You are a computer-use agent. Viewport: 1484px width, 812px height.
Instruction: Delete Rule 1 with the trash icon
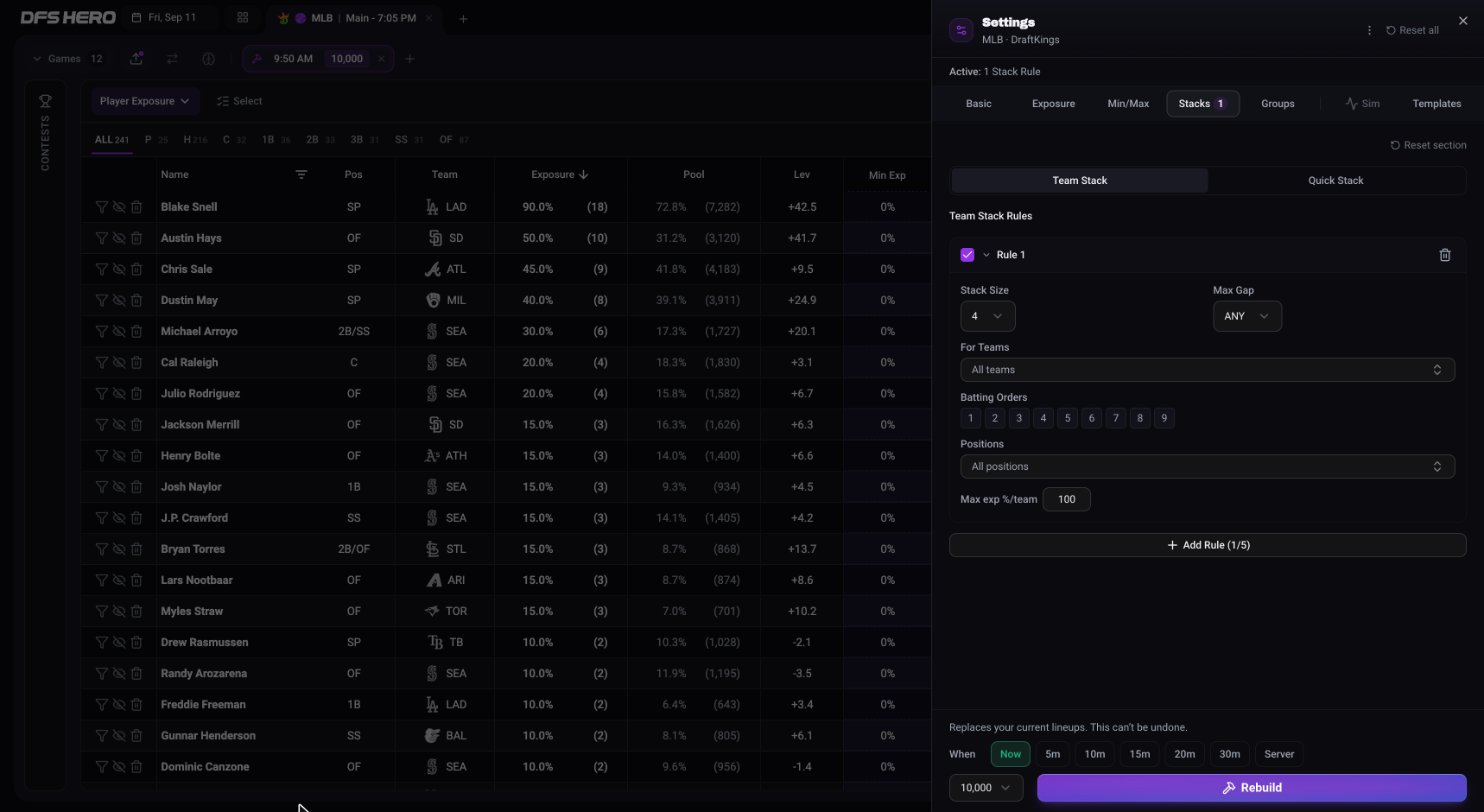1444,255
